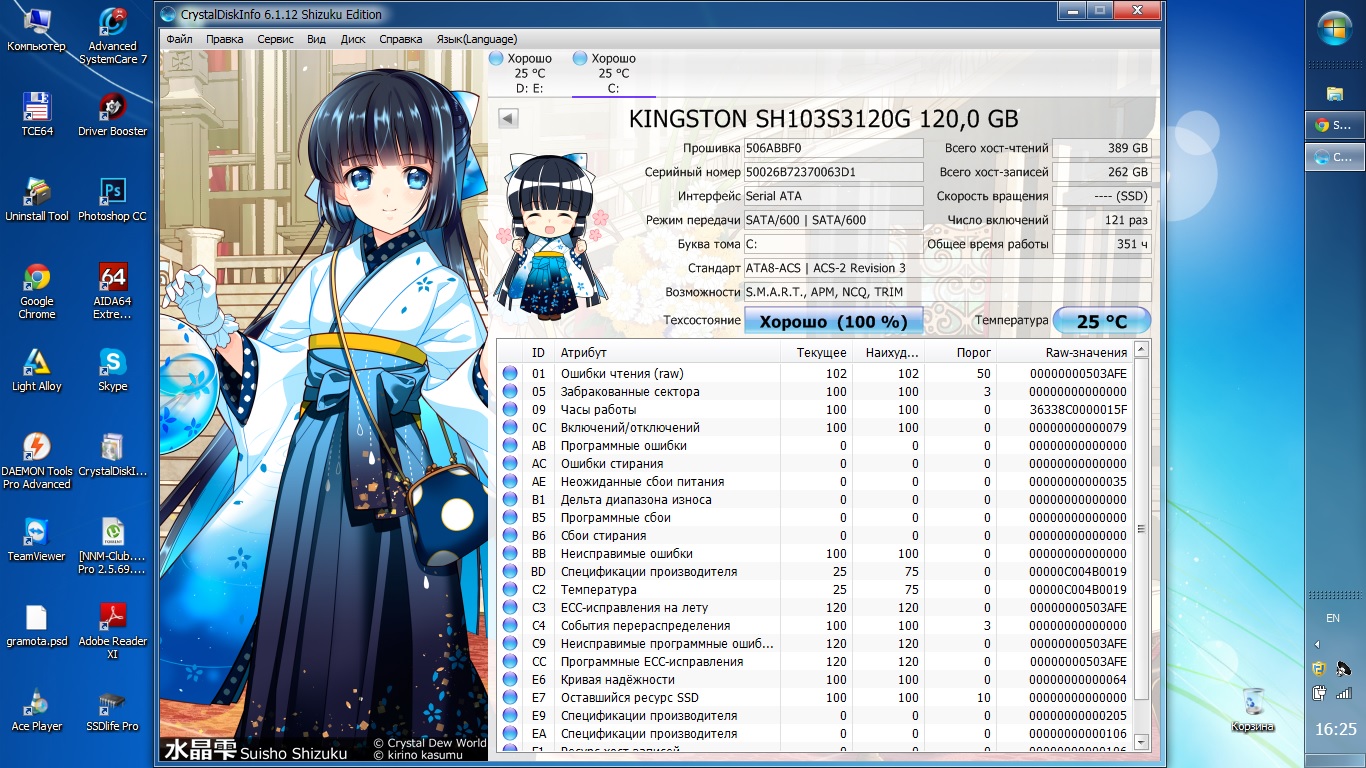Open the Файл menu

click(180, 39)
